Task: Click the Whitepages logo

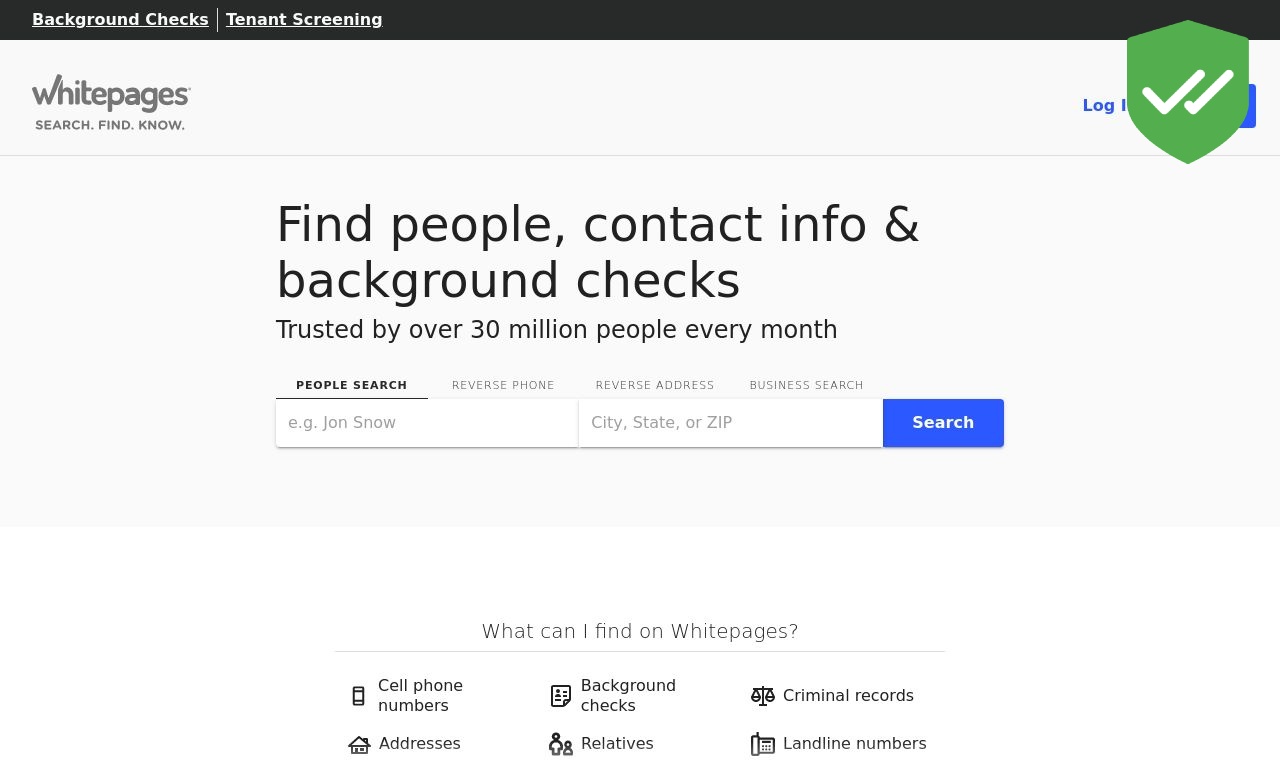Action: coord(111,102)
